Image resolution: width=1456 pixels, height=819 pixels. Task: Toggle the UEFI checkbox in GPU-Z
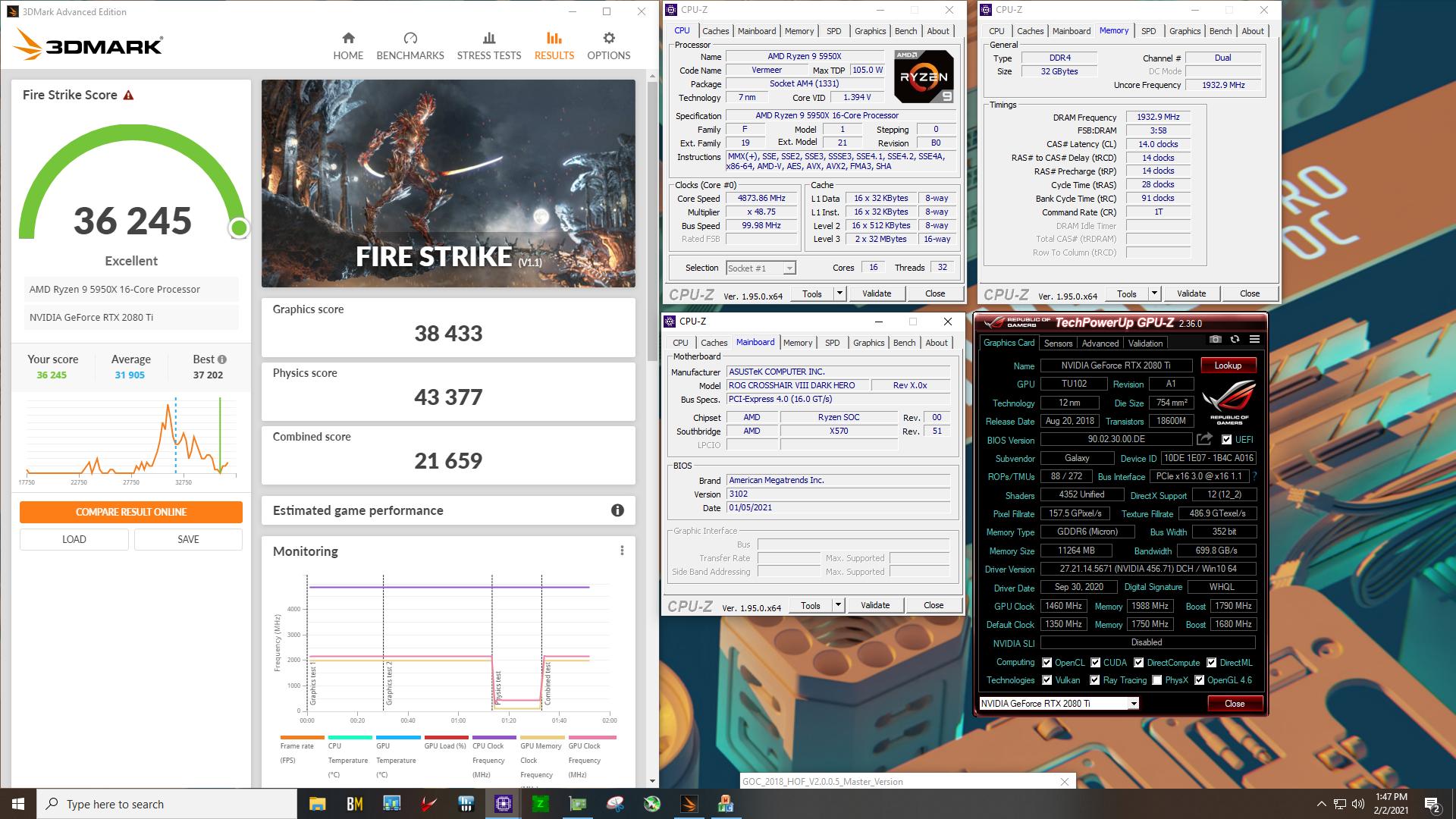coord(1226,439)
